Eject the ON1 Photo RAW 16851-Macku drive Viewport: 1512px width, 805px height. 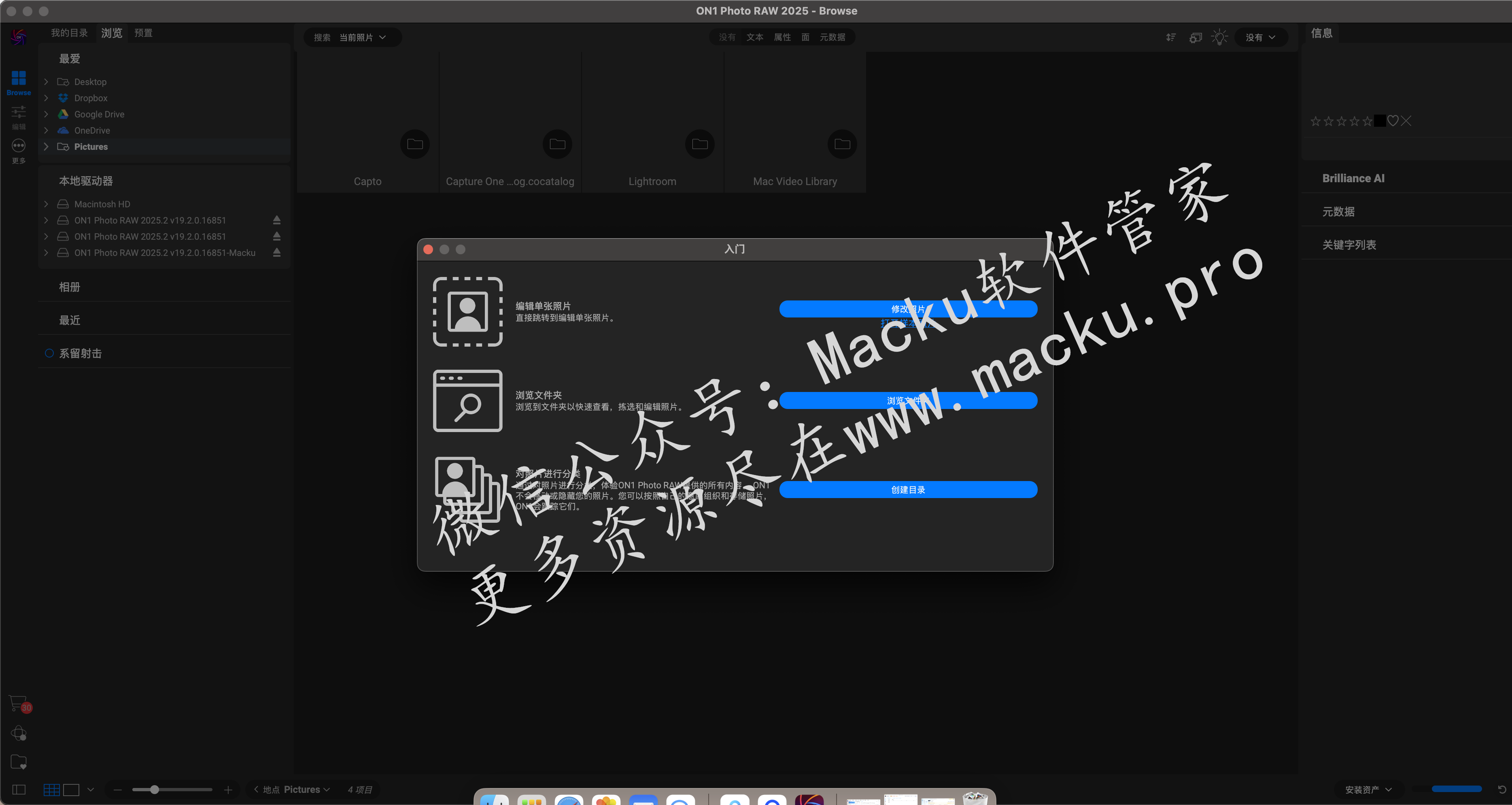276,253
